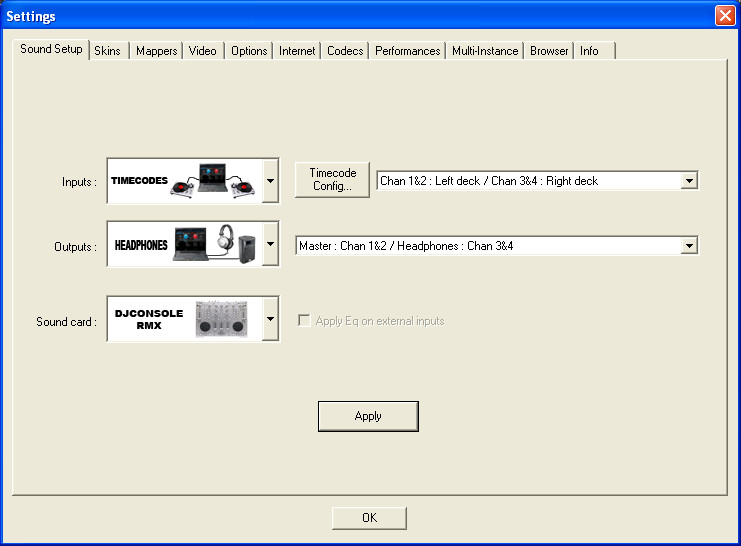Select the Multi-Instance tab
Viewport: 741px width, 546px height.
click(485, 51)
